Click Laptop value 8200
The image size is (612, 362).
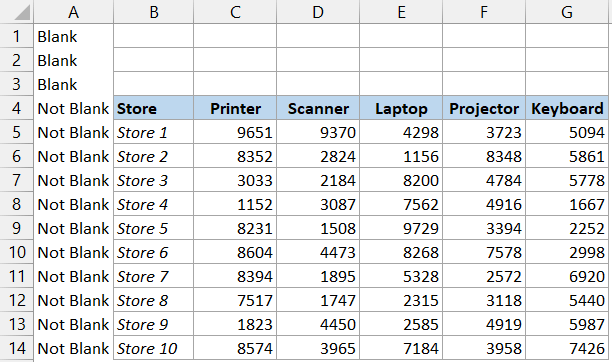click(401, 180)
